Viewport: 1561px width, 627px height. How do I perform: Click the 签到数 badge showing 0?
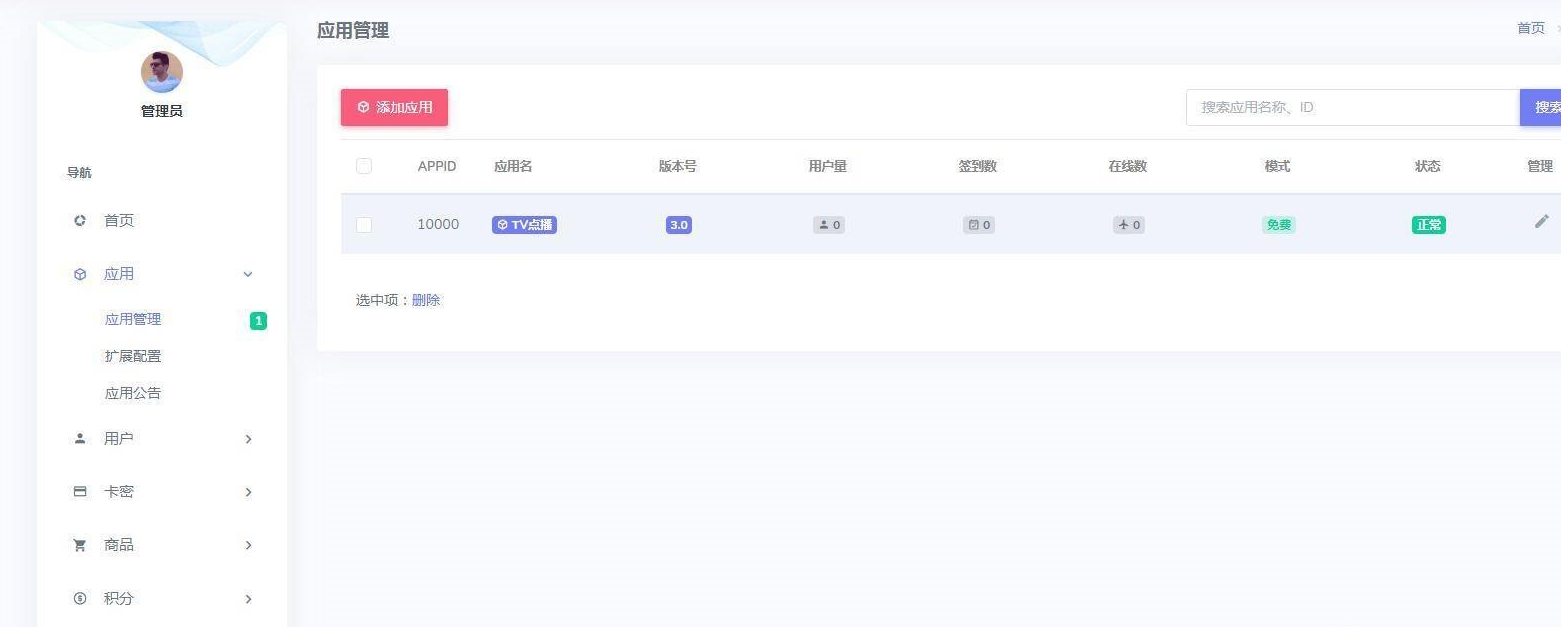click(x=979, y=225)
